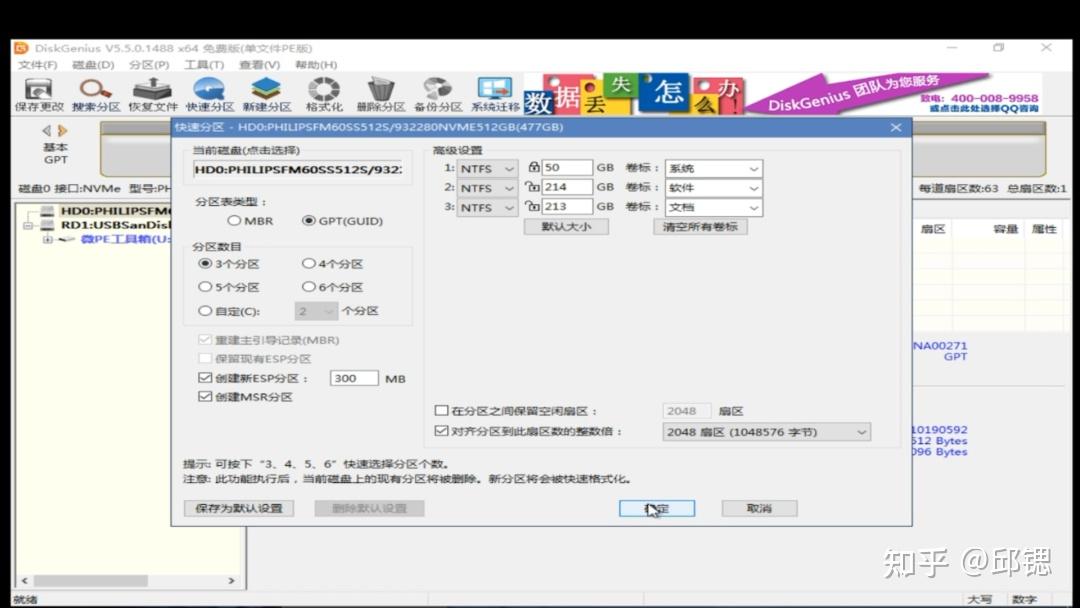
Task: Select the New Partition (新建分区) icon
Action: click(267, 95)
